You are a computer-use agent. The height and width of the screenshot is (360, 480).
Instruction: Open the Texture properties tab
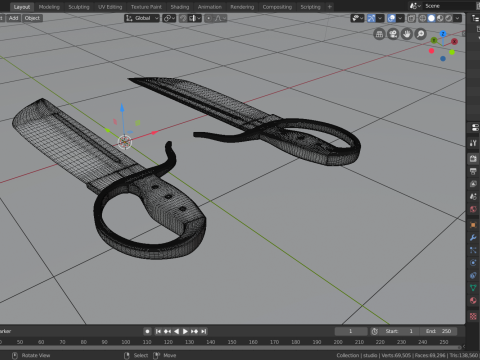(473, 316)
